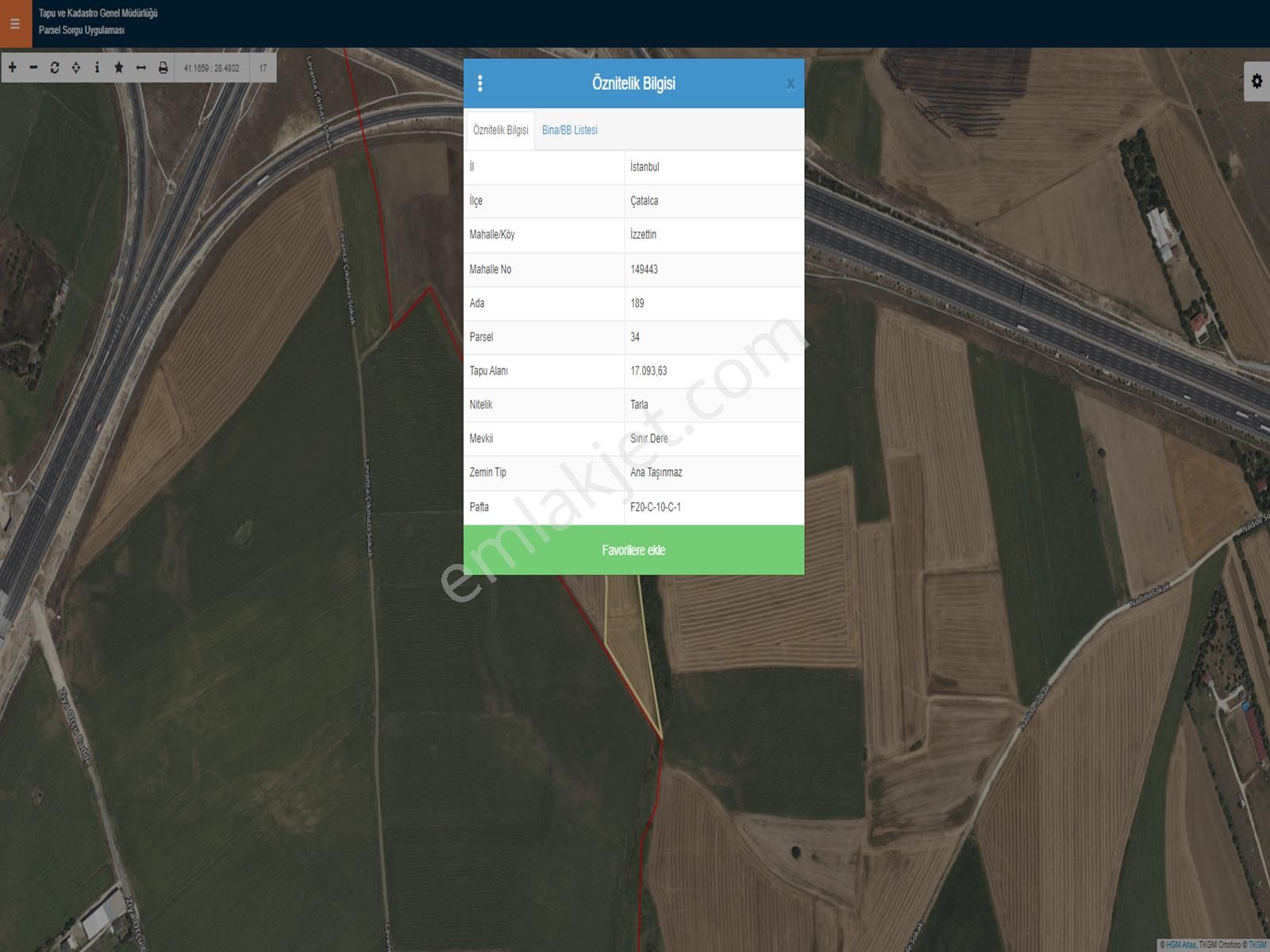Zoom out with the minus icon

[x=33, y=67]
